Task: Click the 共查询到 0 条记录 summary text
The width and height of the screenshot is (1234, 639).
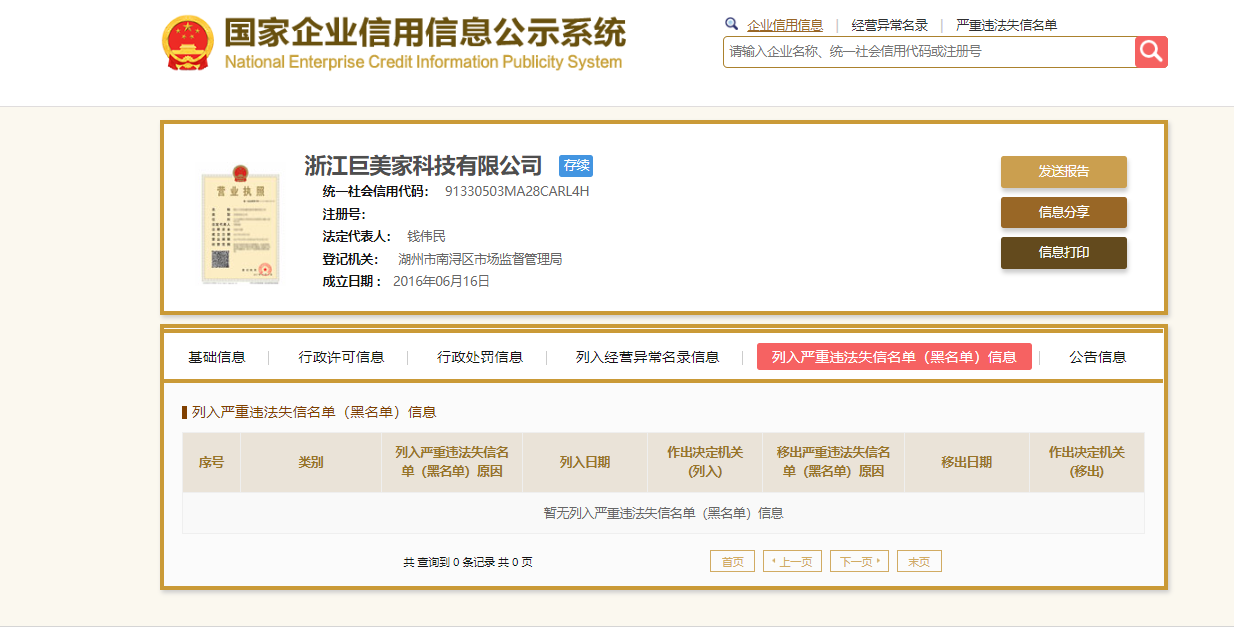Action: (468, 562)
